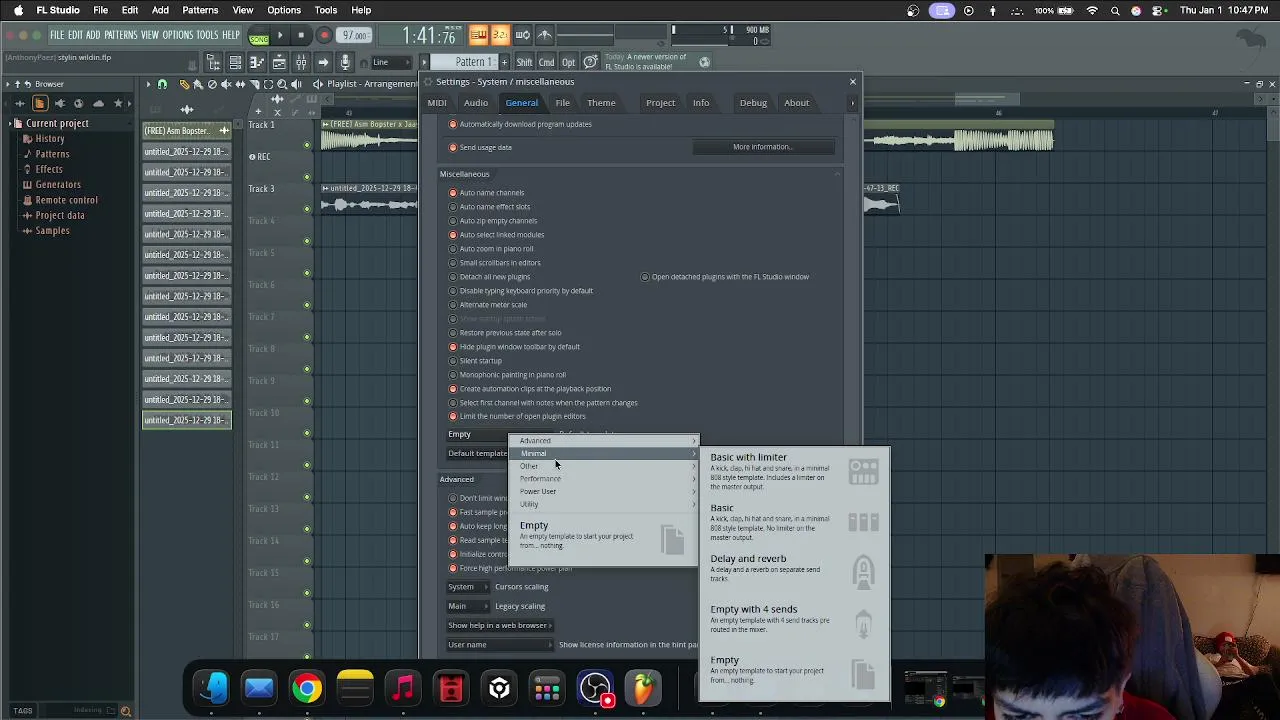Toggle Detach all new plugins option
Screen dimensions: 1280x720
point(490,277)
